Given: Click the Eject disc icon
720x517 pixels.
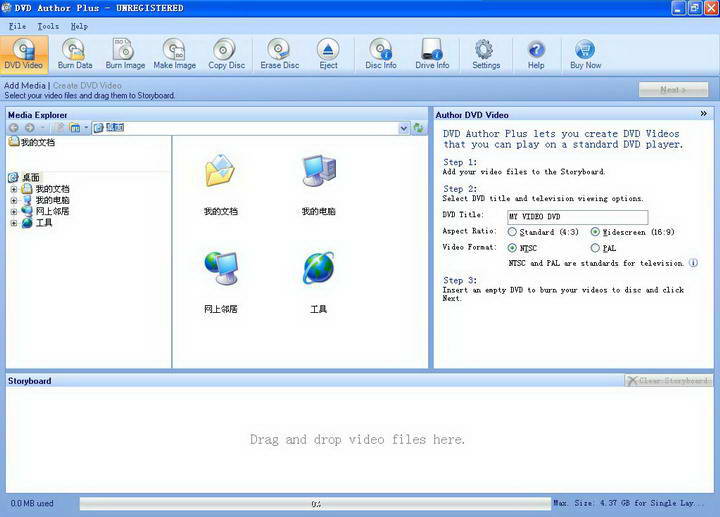Looking at the screenshot, I should tap(328, 54).
